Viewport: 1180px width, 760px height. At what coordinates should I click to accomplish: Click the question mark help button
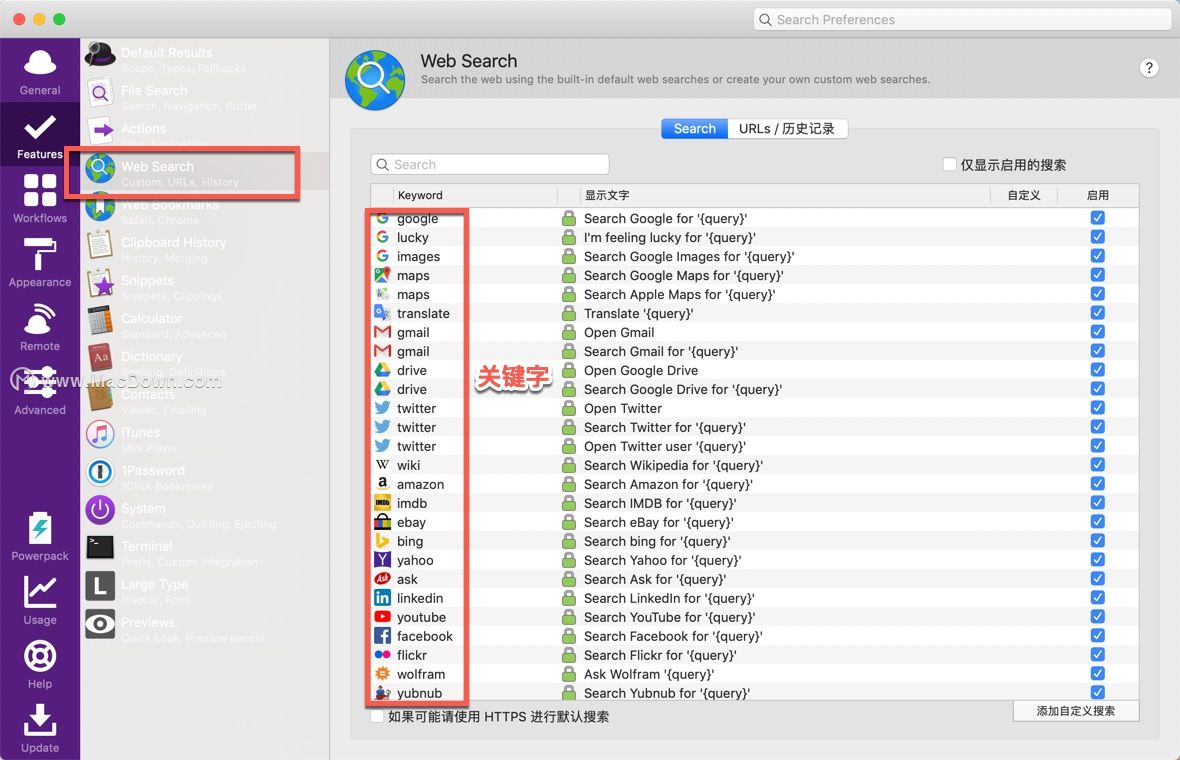point(1148,68)
